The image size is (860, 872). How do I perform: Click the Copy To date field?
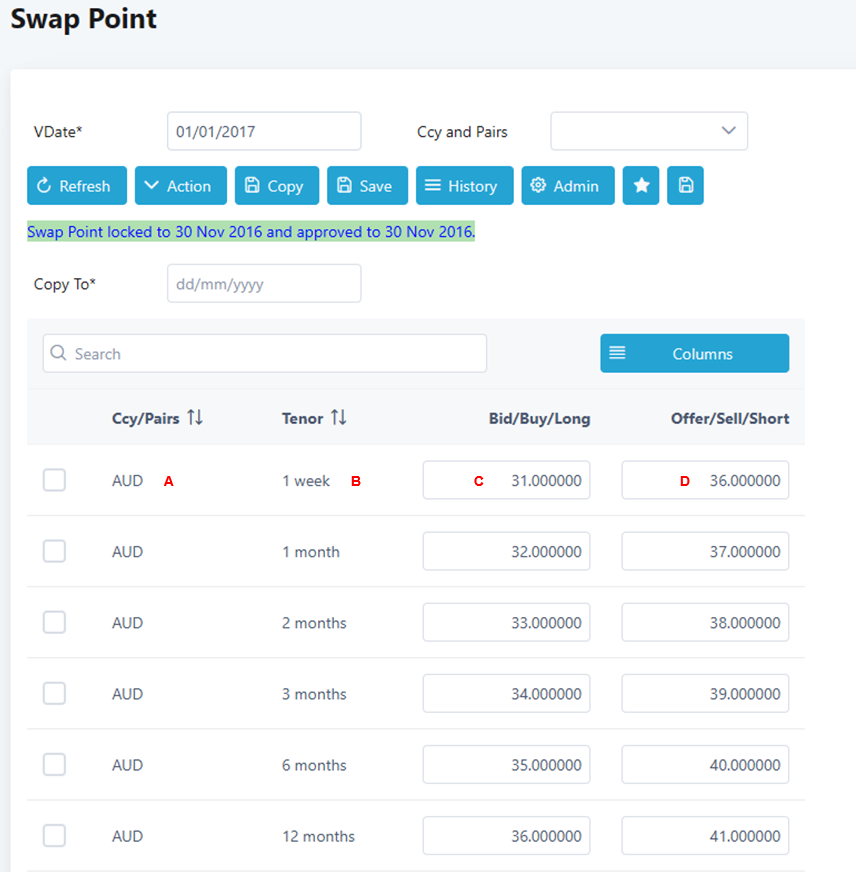tap(263, 284)
